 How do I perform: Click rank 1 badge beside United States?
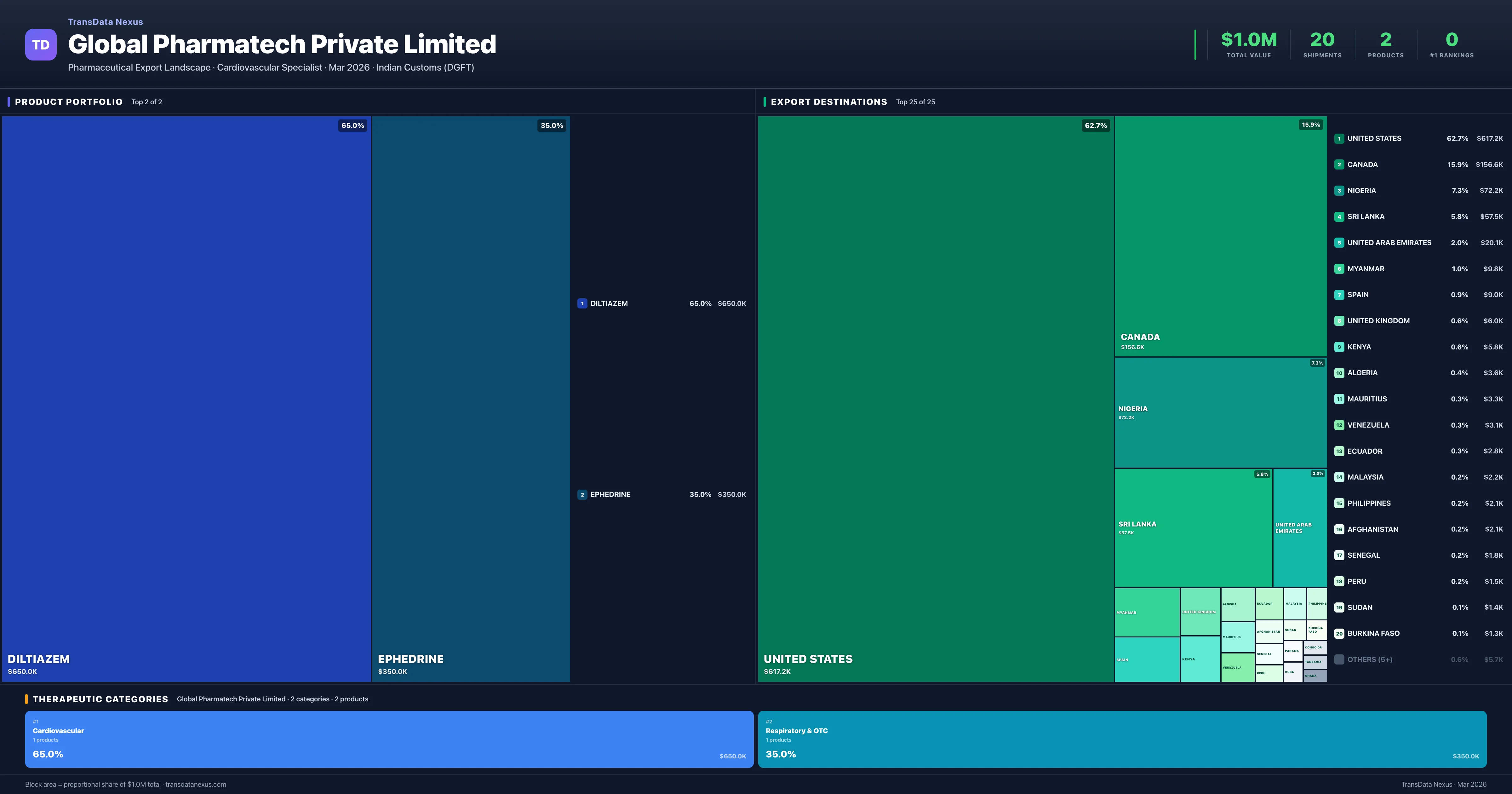(1339, 139)
